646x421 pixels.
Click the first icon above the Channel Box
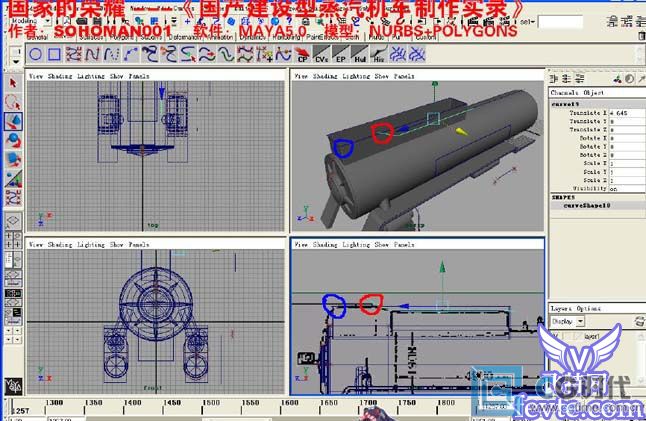pos(554,79)
